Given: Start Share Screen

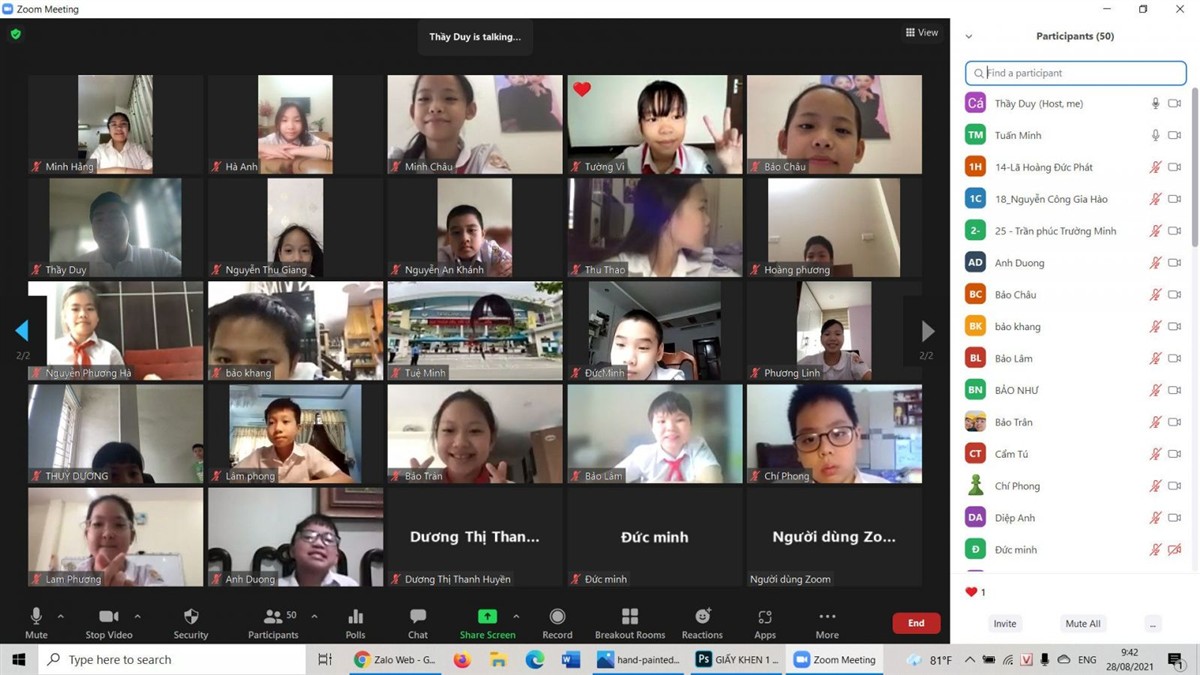Looking at the screenshot, I should [487, 617].
